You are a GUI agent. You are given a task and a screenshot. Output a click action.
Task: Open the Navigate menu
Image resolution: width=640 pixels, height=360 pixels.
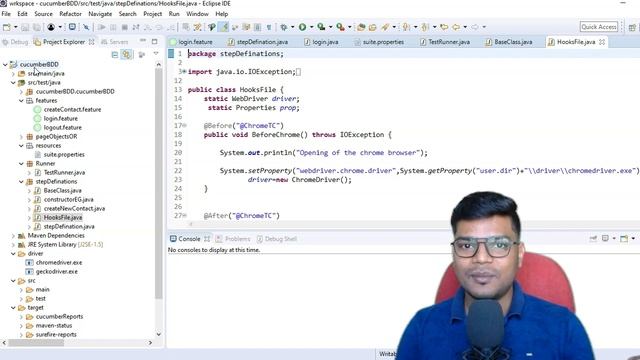coord(100,14)
